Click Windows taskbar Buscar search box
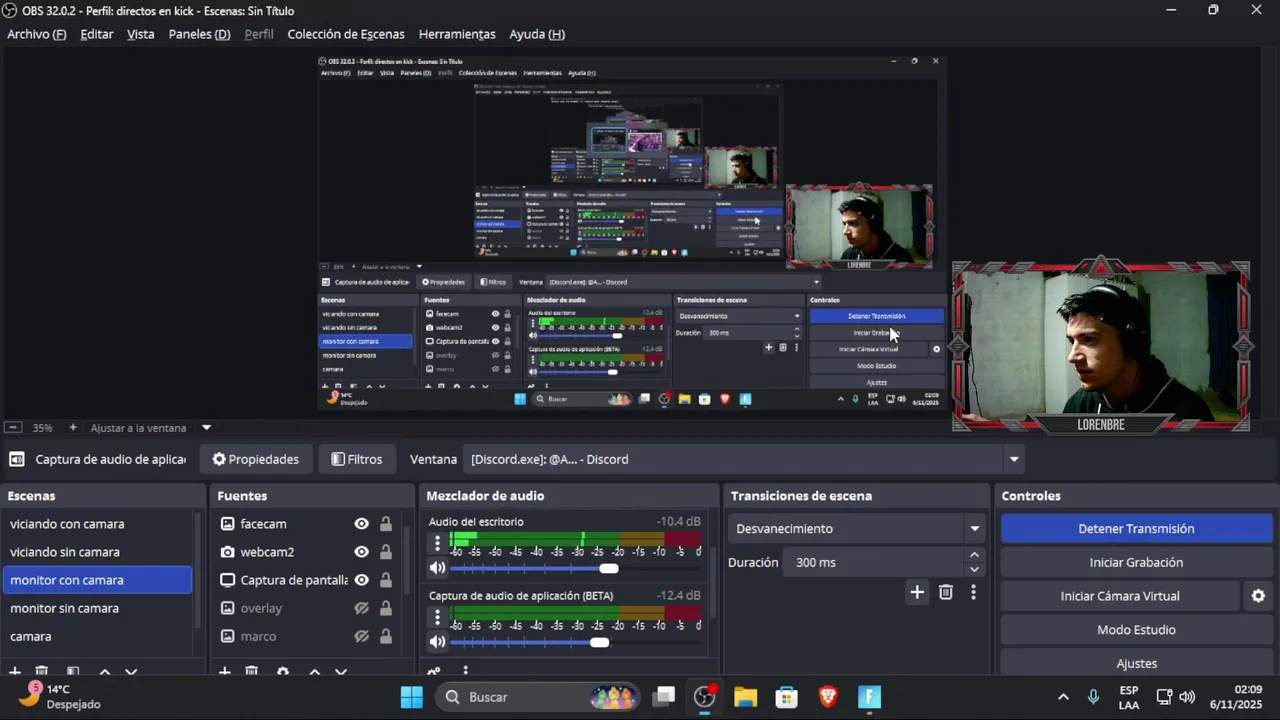Image resolution: width=1280 pixels, height=720 pixels. point(539,697)
